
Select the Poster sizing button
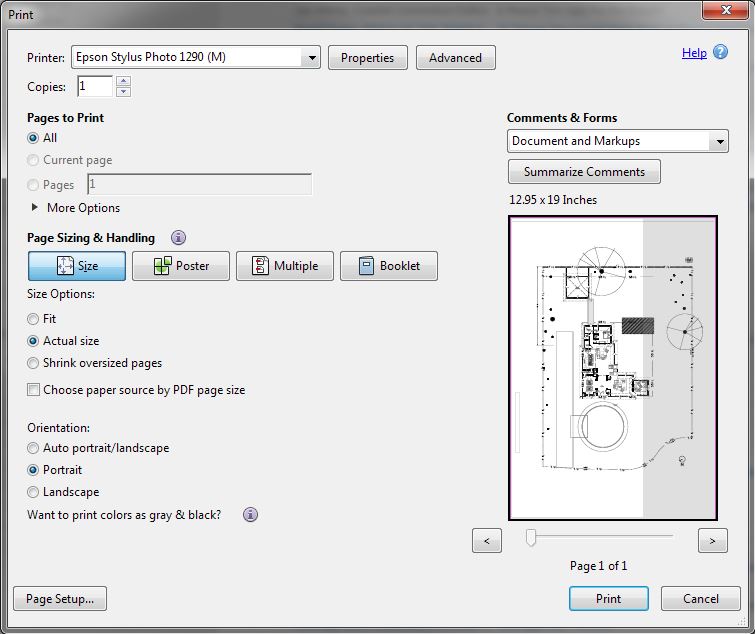[181, 266]
